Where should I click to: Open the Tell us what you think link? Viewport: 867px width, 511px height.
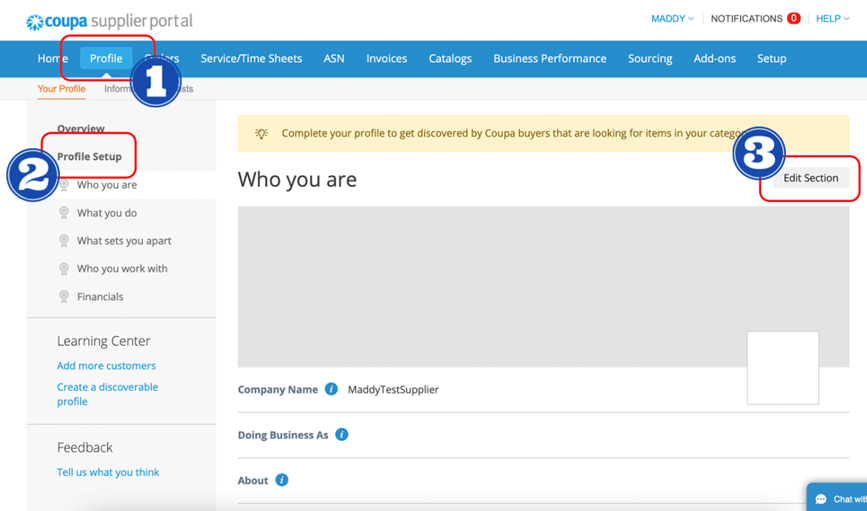point(108,472)
